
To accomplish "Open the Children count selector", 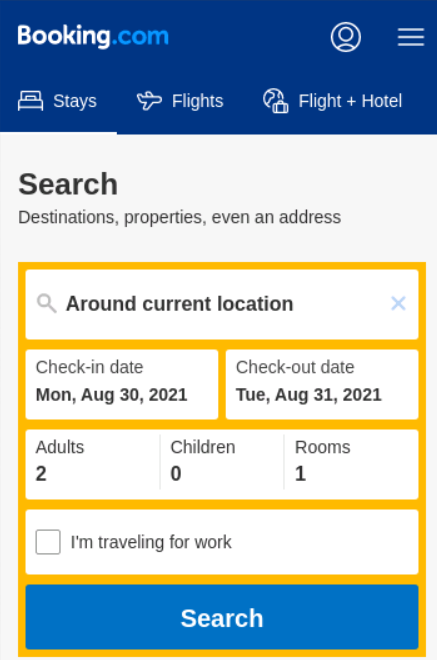I will 222,464.
